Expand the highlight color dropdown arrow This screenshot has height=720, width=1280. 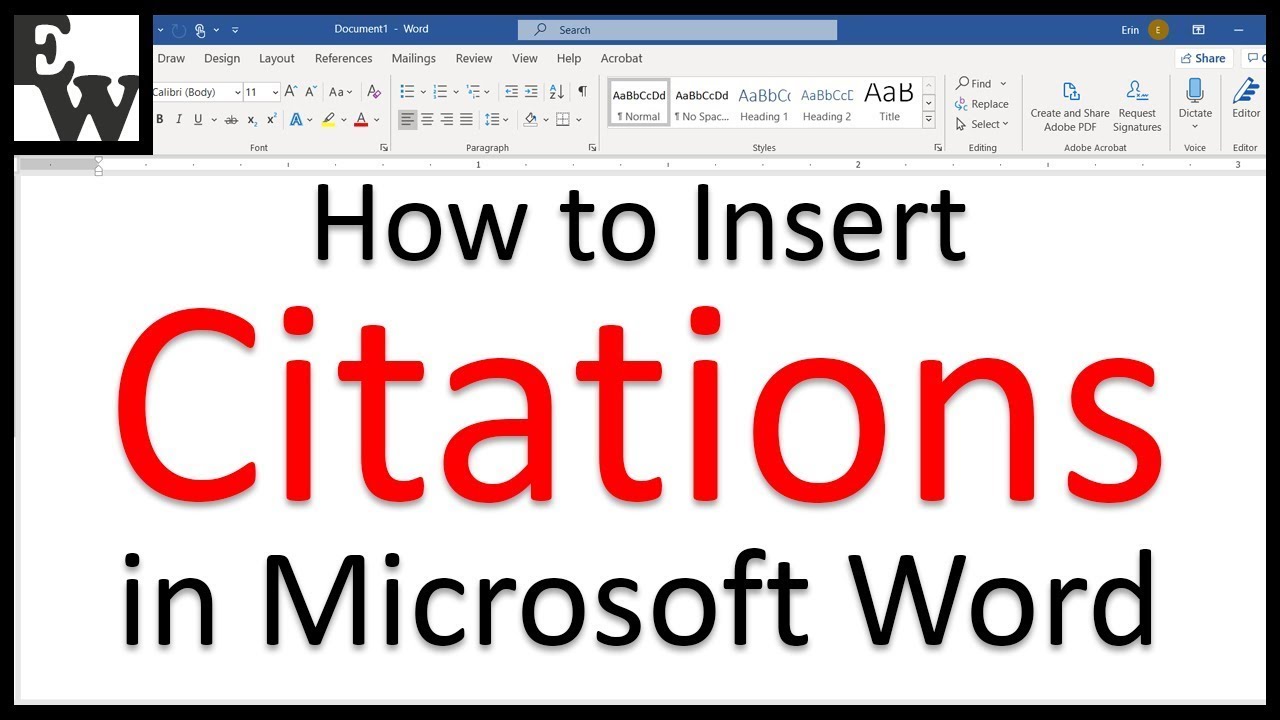click(343, 120)
